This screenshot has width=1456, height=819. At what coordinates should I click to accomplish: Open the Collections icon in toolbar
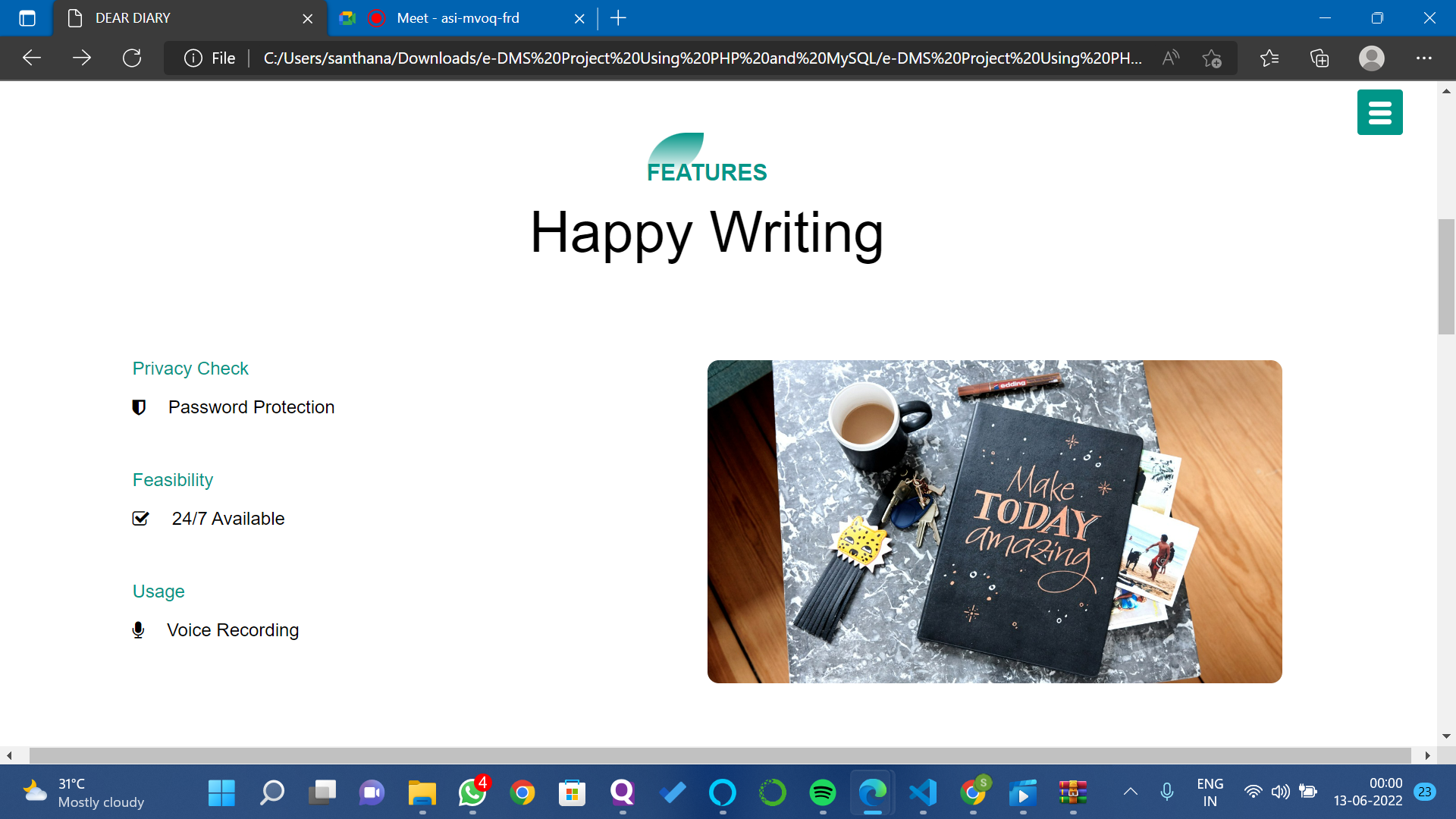pos(1319,58)
